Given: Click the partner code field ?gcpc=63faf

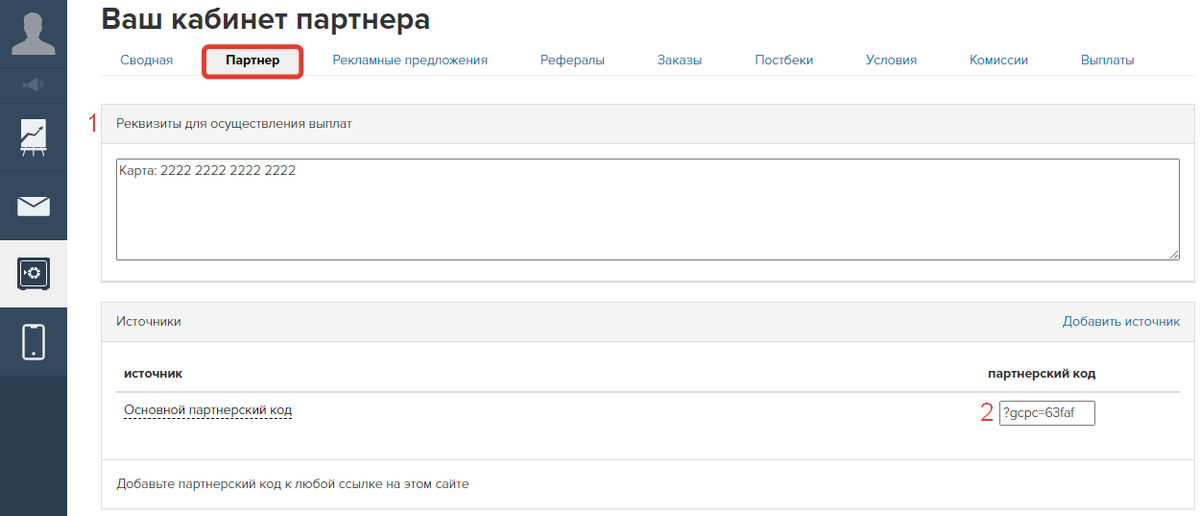Looking at the screenshot, I should tap(1047, 413).
